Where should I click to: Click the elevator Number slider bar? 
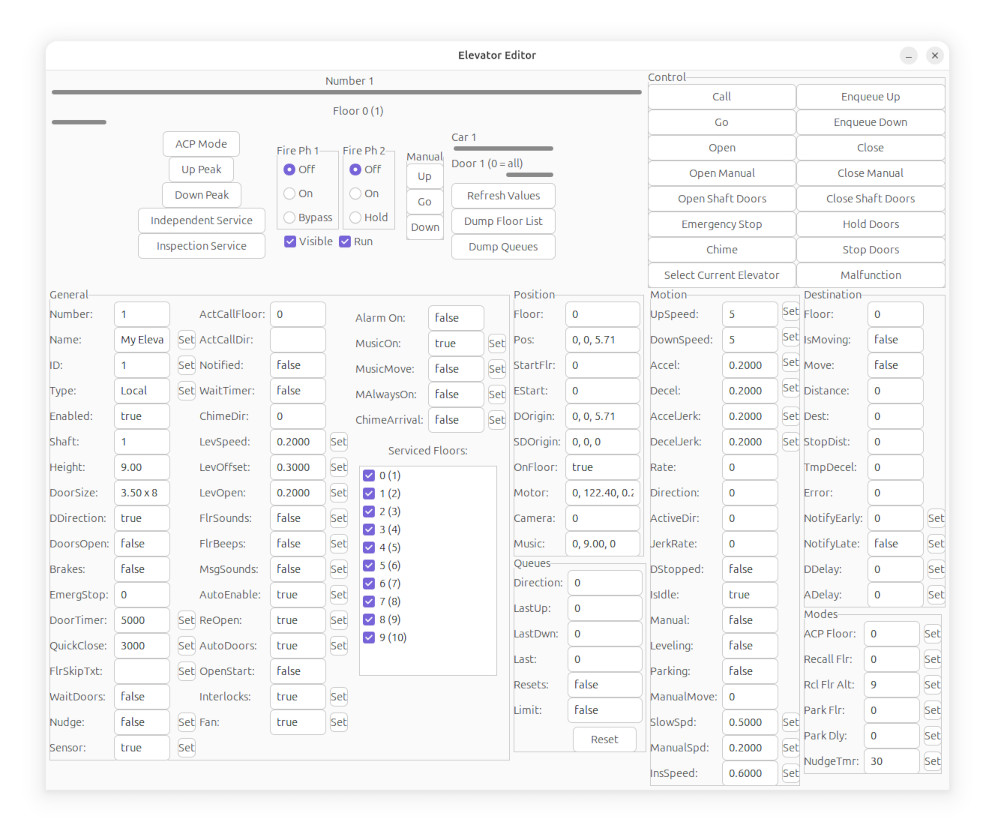pos(346,92)
